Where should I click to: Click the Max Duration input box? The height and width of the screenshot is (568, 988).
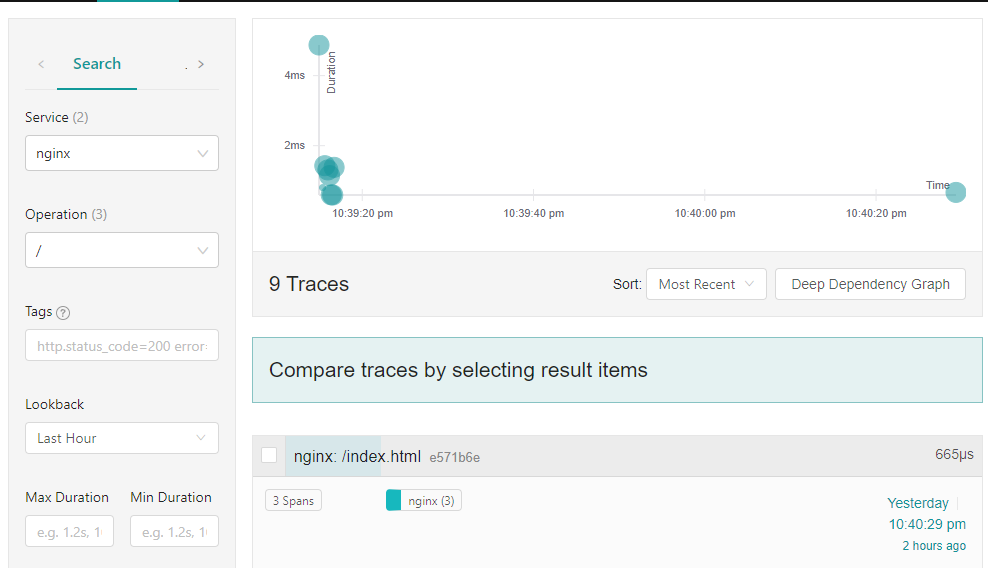click(x=69, y=532)
